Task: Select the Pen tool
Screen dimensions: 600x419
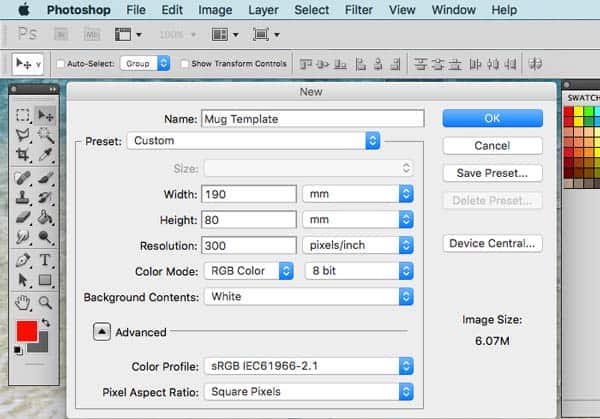Action: 23,260
